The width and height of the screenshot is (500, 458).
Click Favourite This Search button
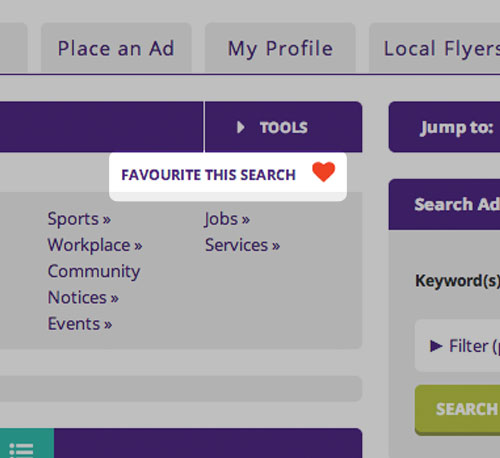click(228, 177)
